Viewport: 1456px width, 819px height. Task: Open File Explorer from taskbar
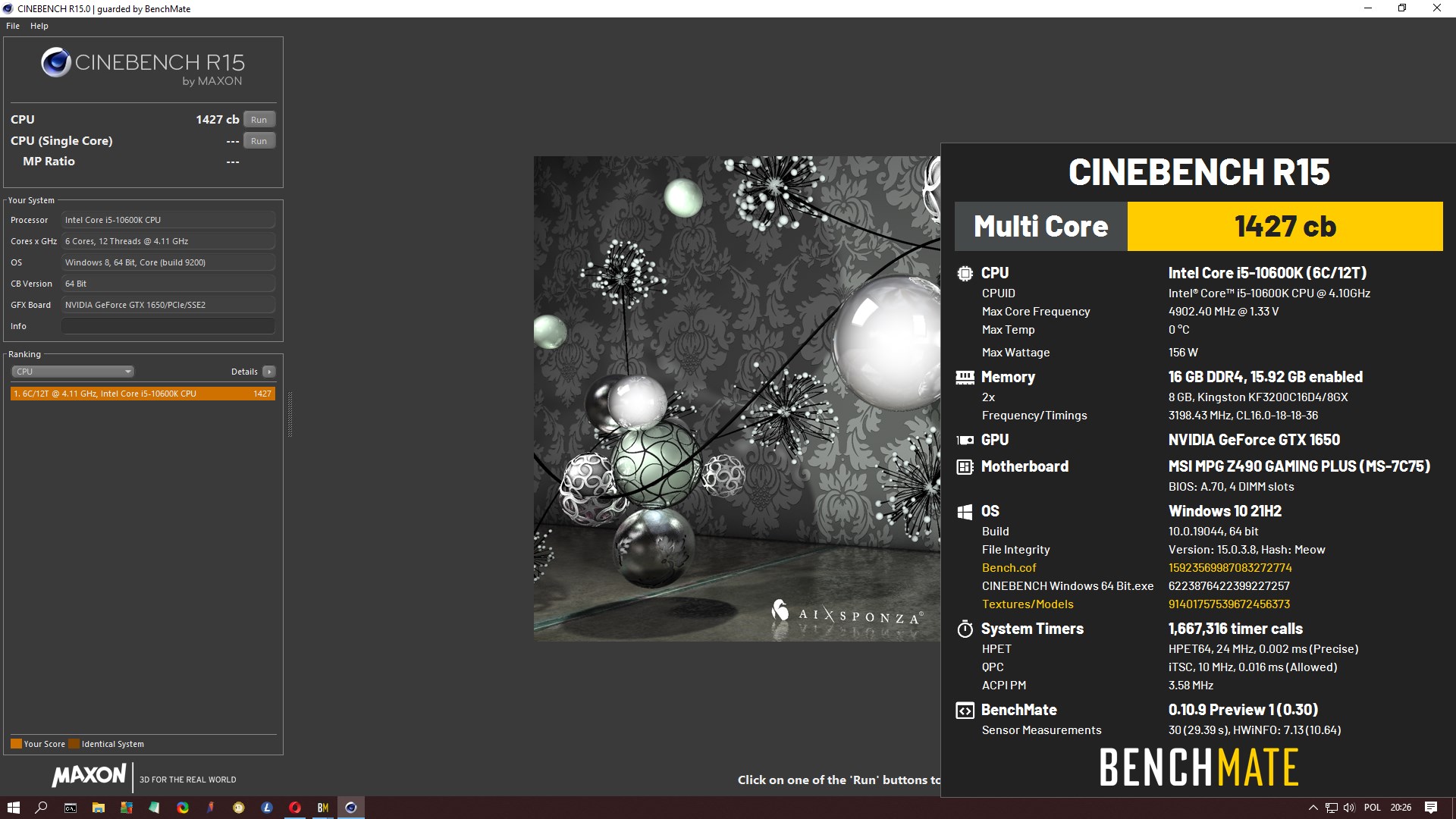tap(98, 808)
